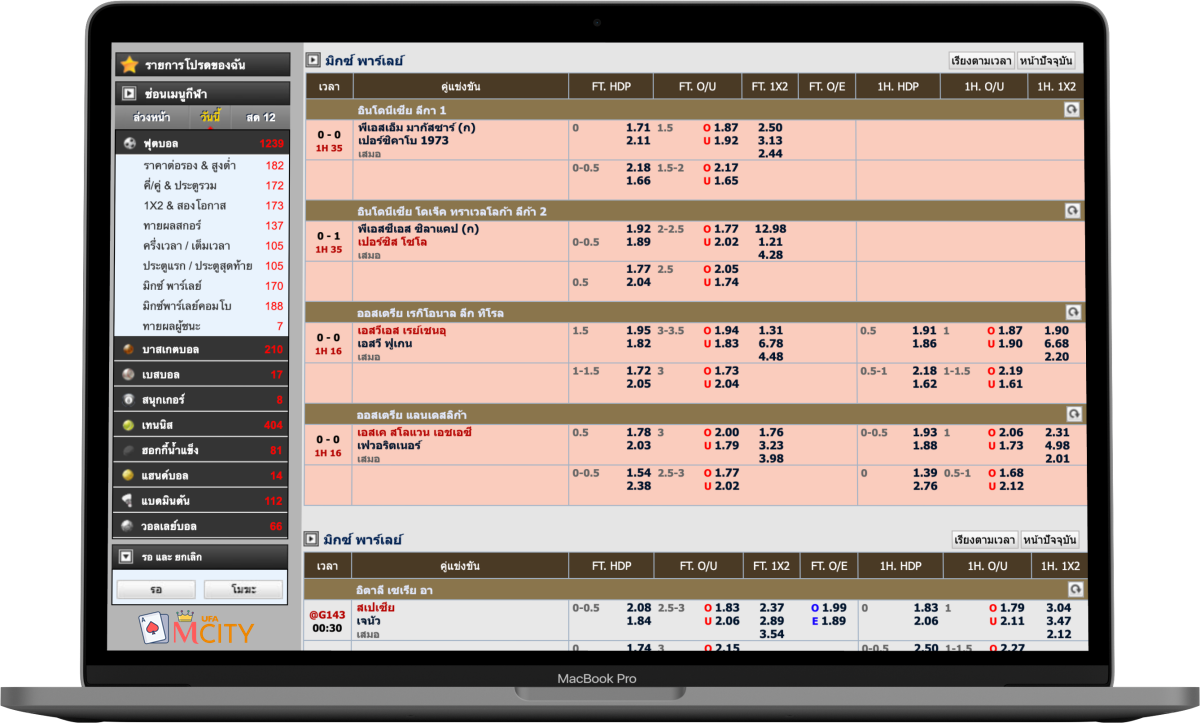
Task: Open the สด 12 live tab
Action: (x=260, y=117)
